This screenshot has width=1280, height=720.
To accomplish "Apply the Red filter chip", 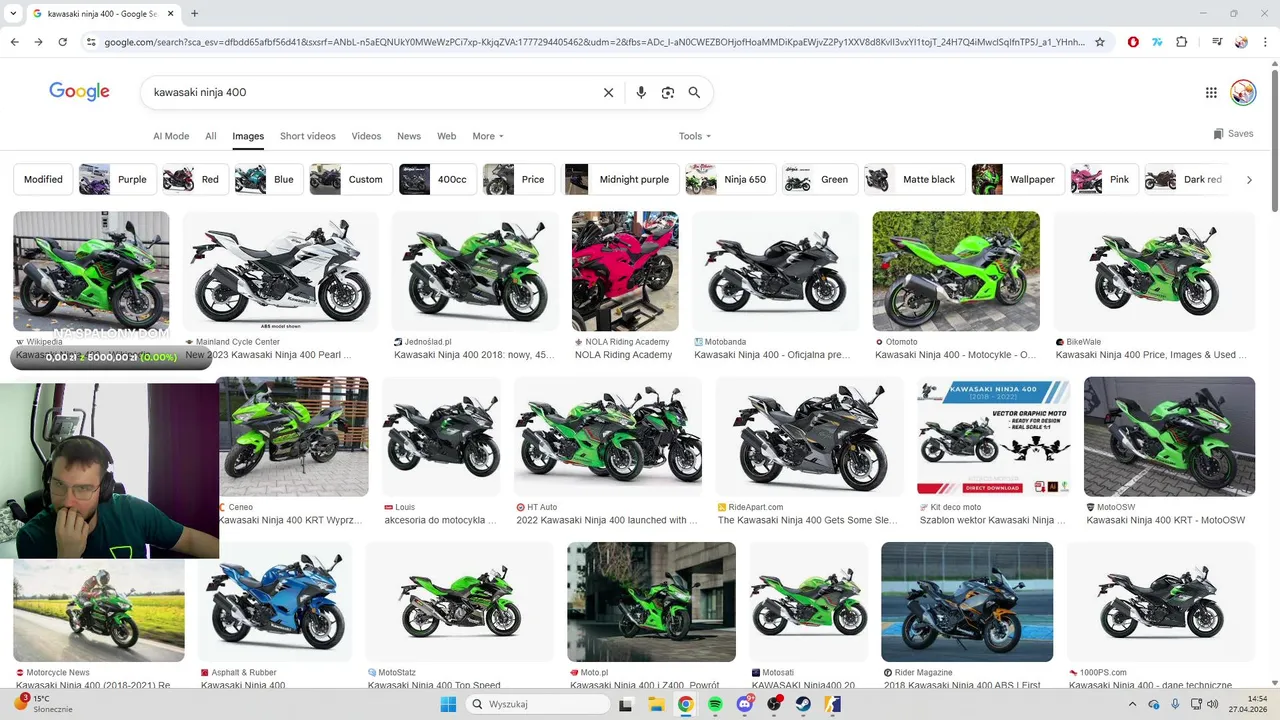I will coord(196,180).
